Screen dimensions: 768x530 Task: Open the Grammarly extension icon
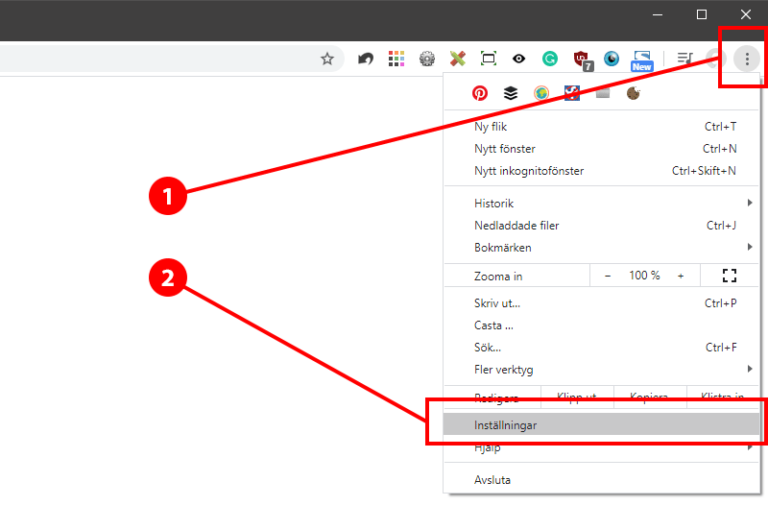click(550, 59)
